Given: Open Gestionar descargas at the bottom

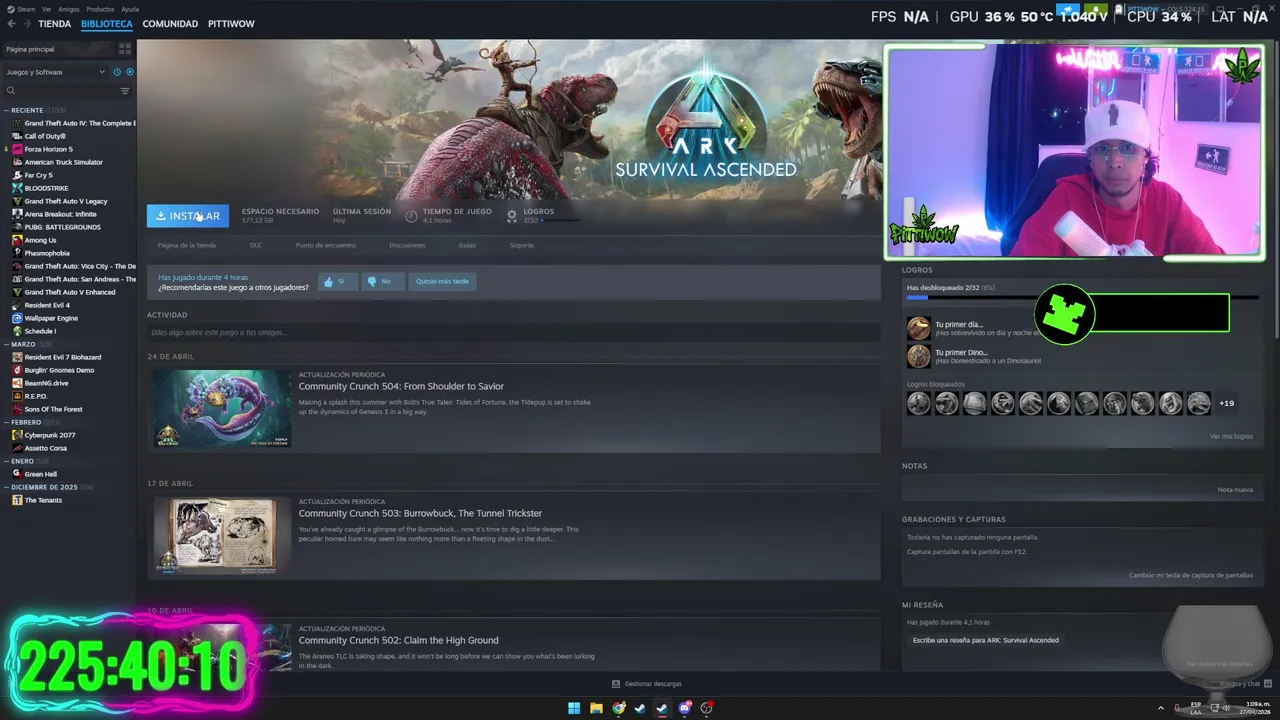Looking at the screenshot, I should pos(647,684).
